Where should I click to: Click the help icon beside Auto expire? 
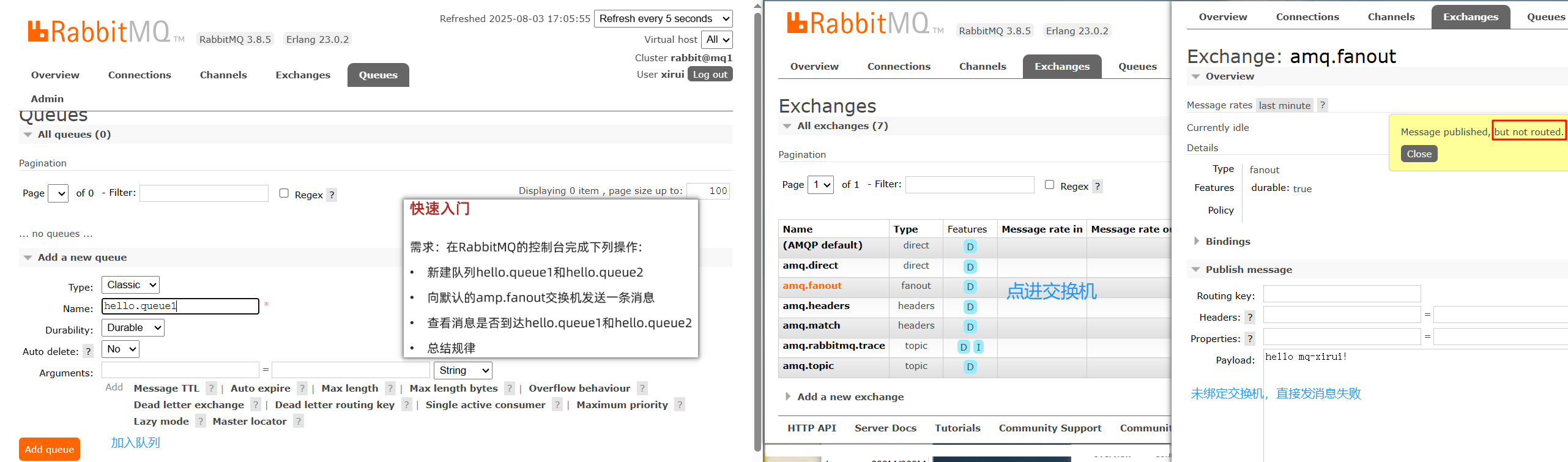[302, 388]
